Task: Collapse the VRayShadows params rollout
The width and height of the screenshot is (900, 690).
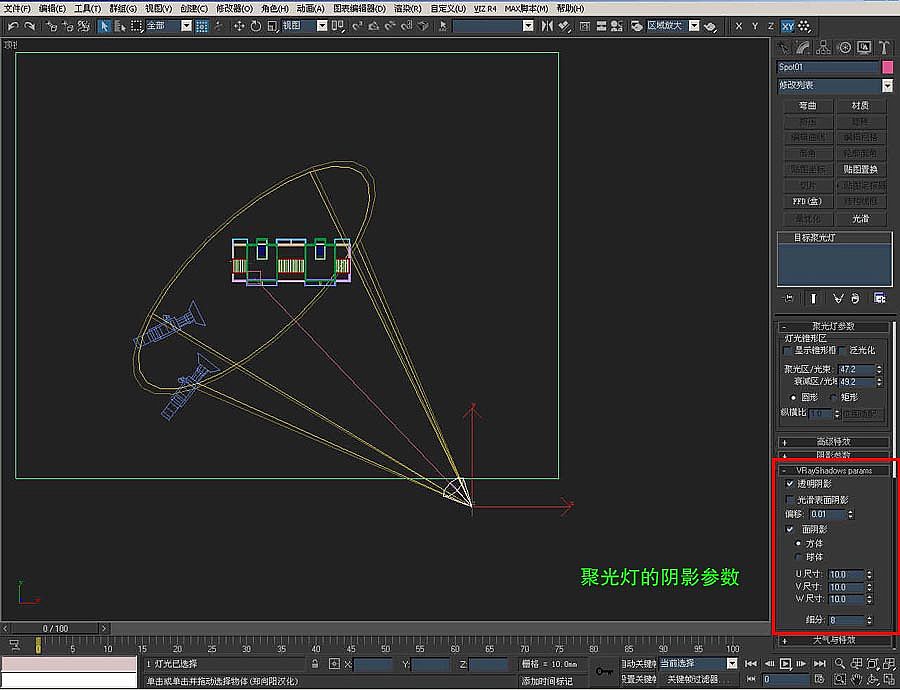Action: point(833,470)
